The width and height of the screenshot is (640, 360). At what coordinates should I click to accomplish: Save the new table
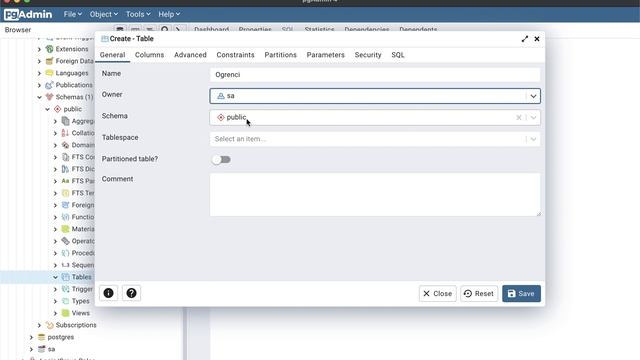point(521,293)
